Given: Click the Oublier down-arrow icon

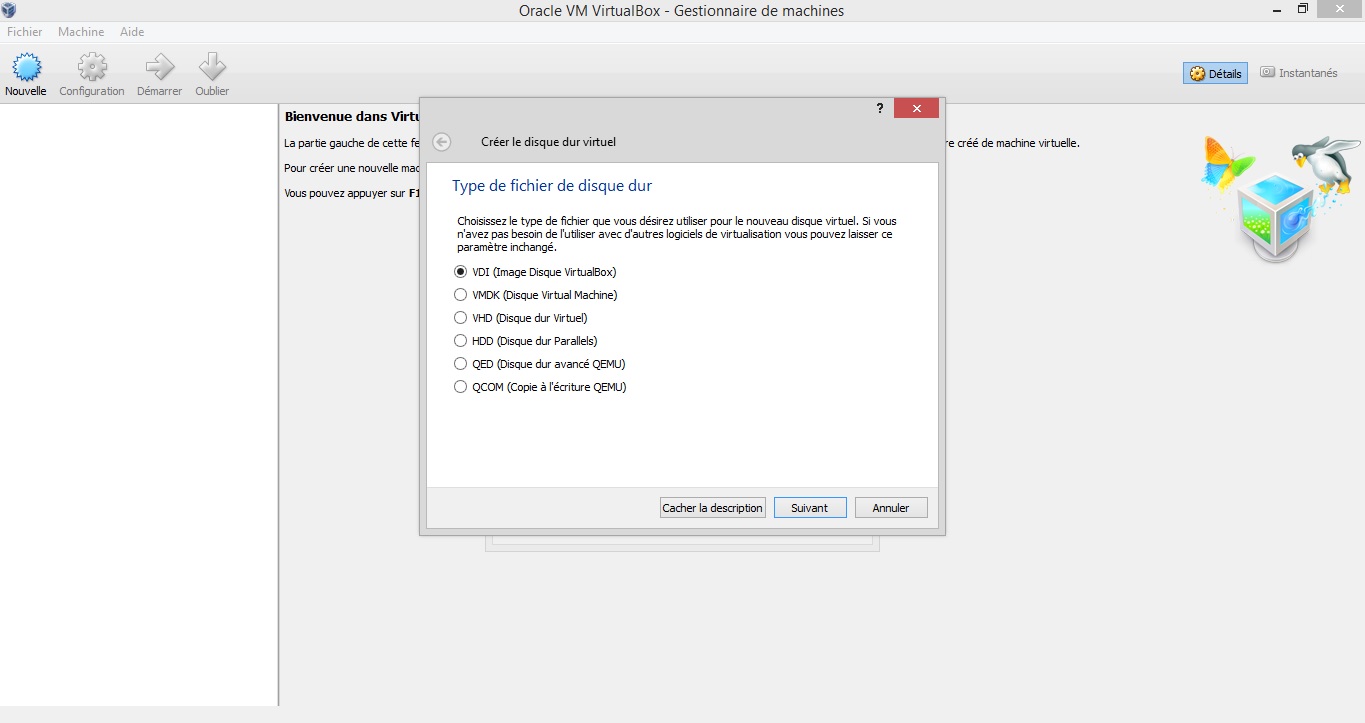Looking at the screenshot, I should [x=212, y=67].
